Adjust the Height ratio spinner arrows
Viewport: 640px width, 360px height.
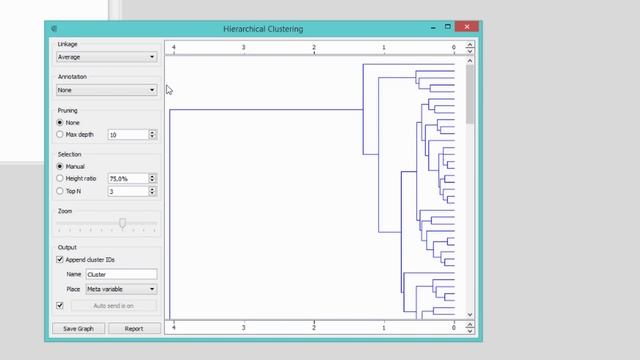click(x=152, y=178)
